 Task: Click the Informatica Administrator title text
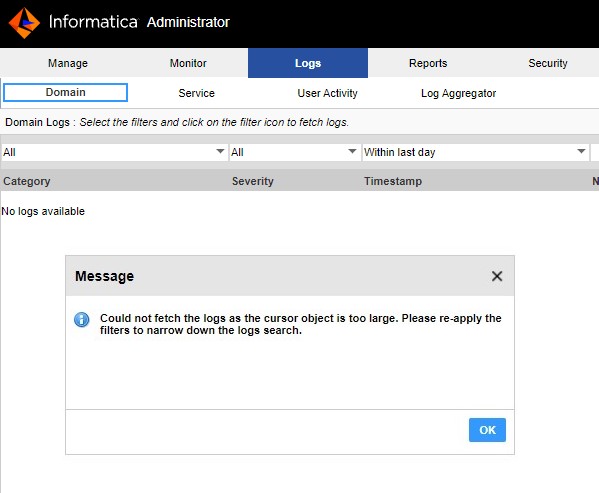point(139,22)
